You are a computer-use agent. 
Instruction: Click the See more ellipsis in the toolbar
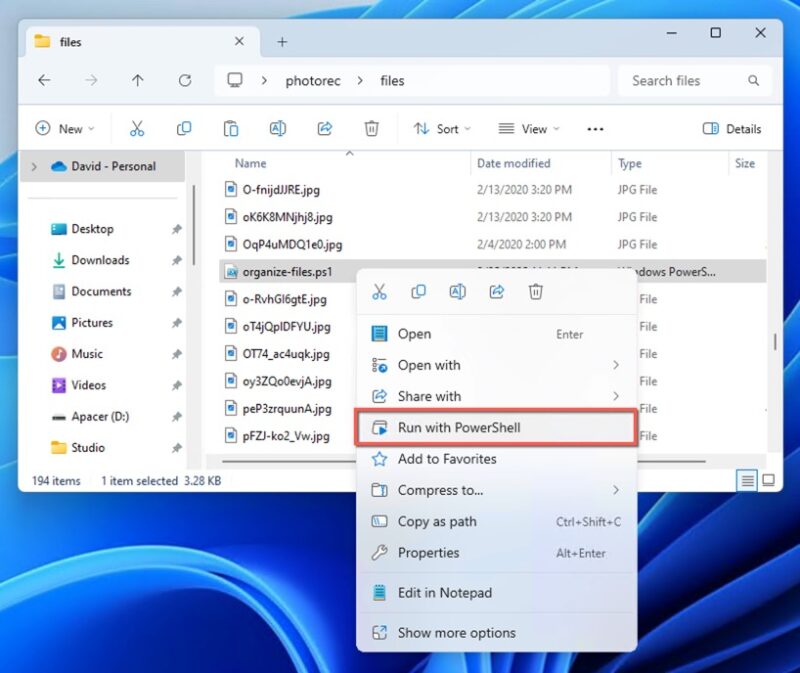click(x=595, y=128)
